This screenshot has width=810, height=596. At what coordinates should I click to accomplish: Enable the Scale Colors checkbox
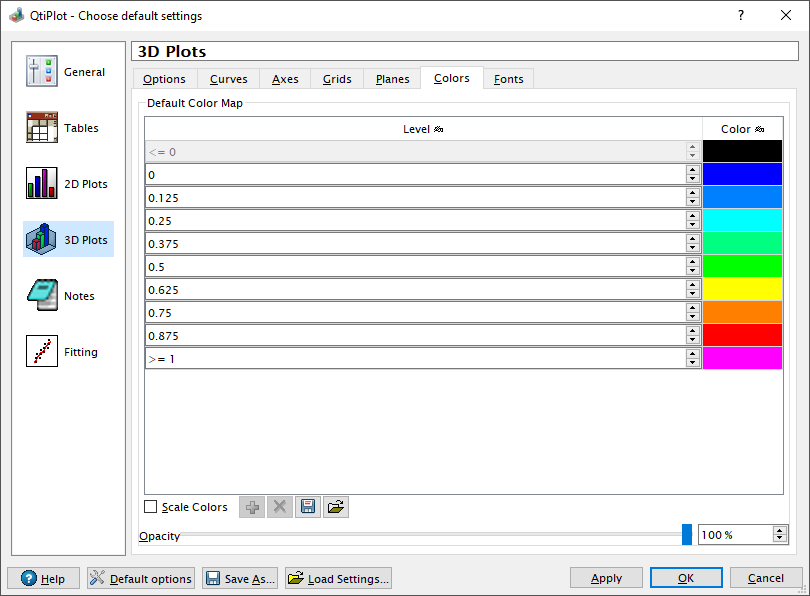[x=151, y=507]
